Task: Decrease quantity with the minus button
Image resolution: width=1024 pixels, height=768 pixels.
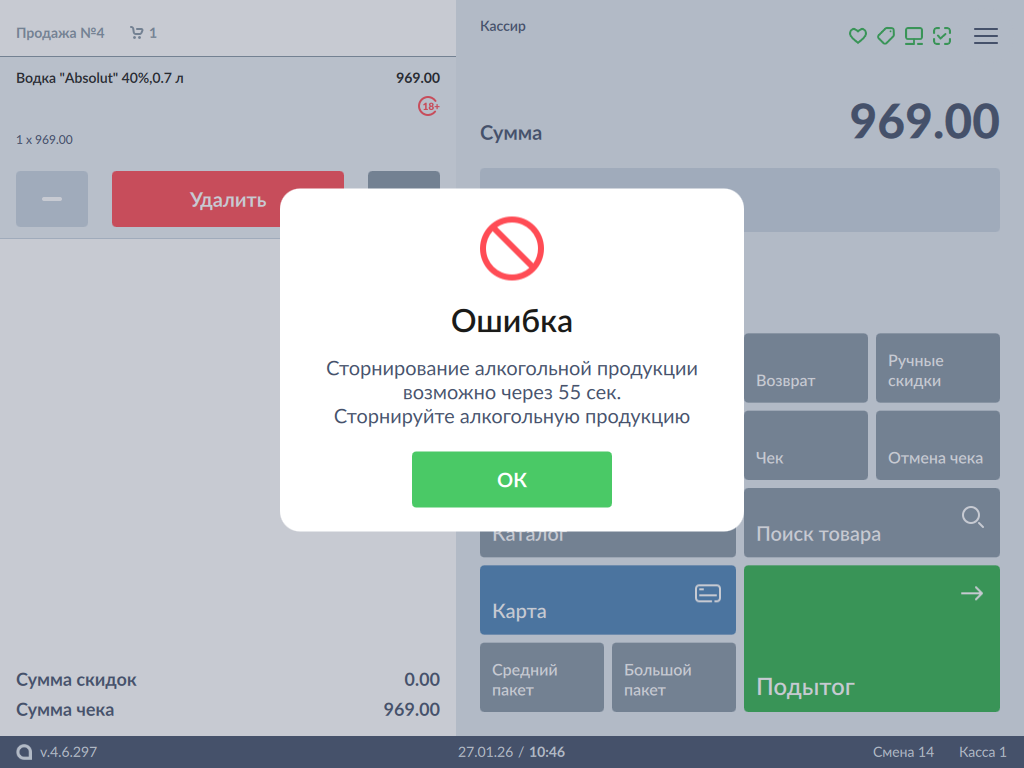Action: pyautogui.click(x=52, y=199)
